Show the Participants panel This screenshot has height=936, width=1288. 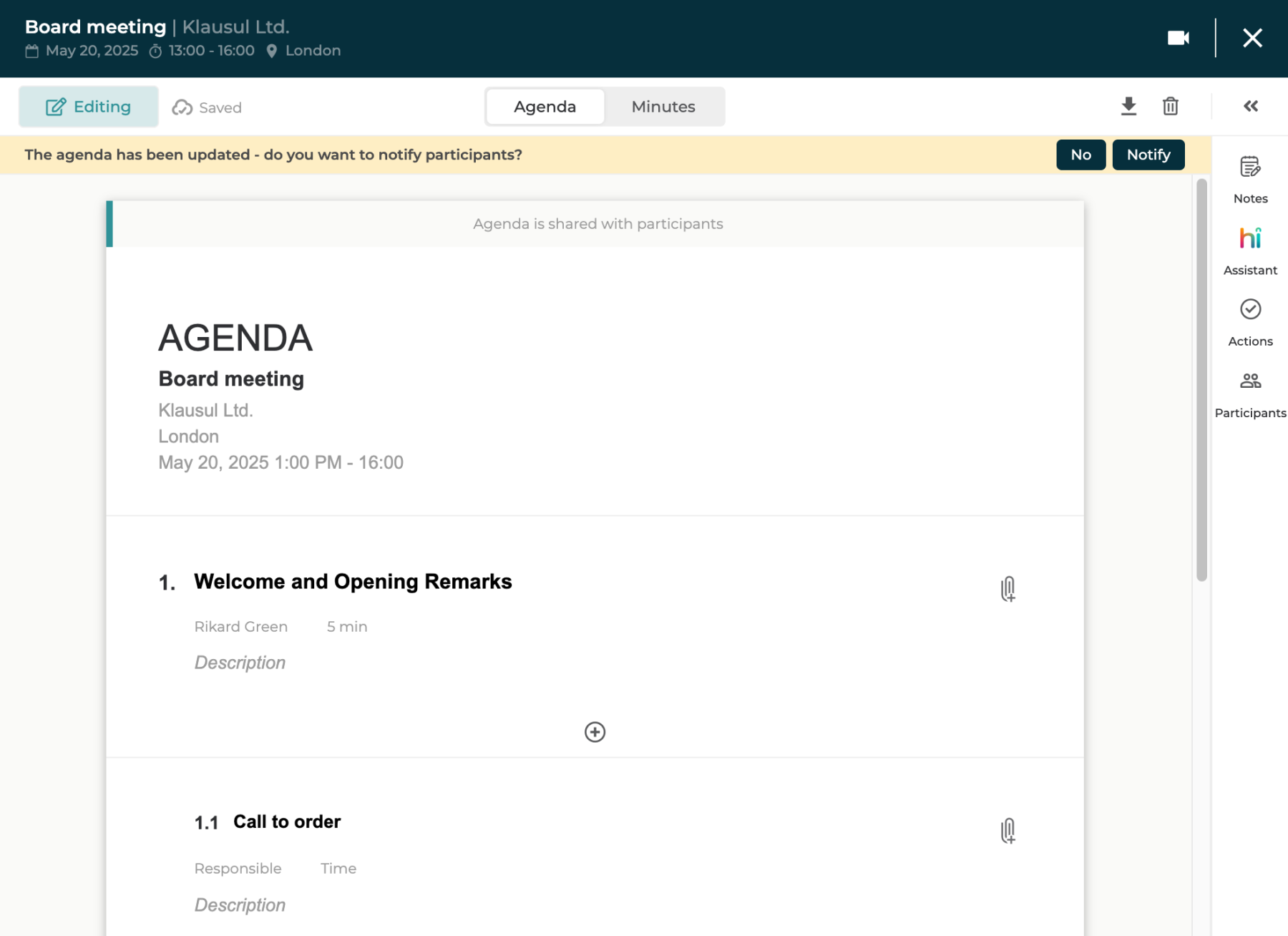click(1250, 394)
